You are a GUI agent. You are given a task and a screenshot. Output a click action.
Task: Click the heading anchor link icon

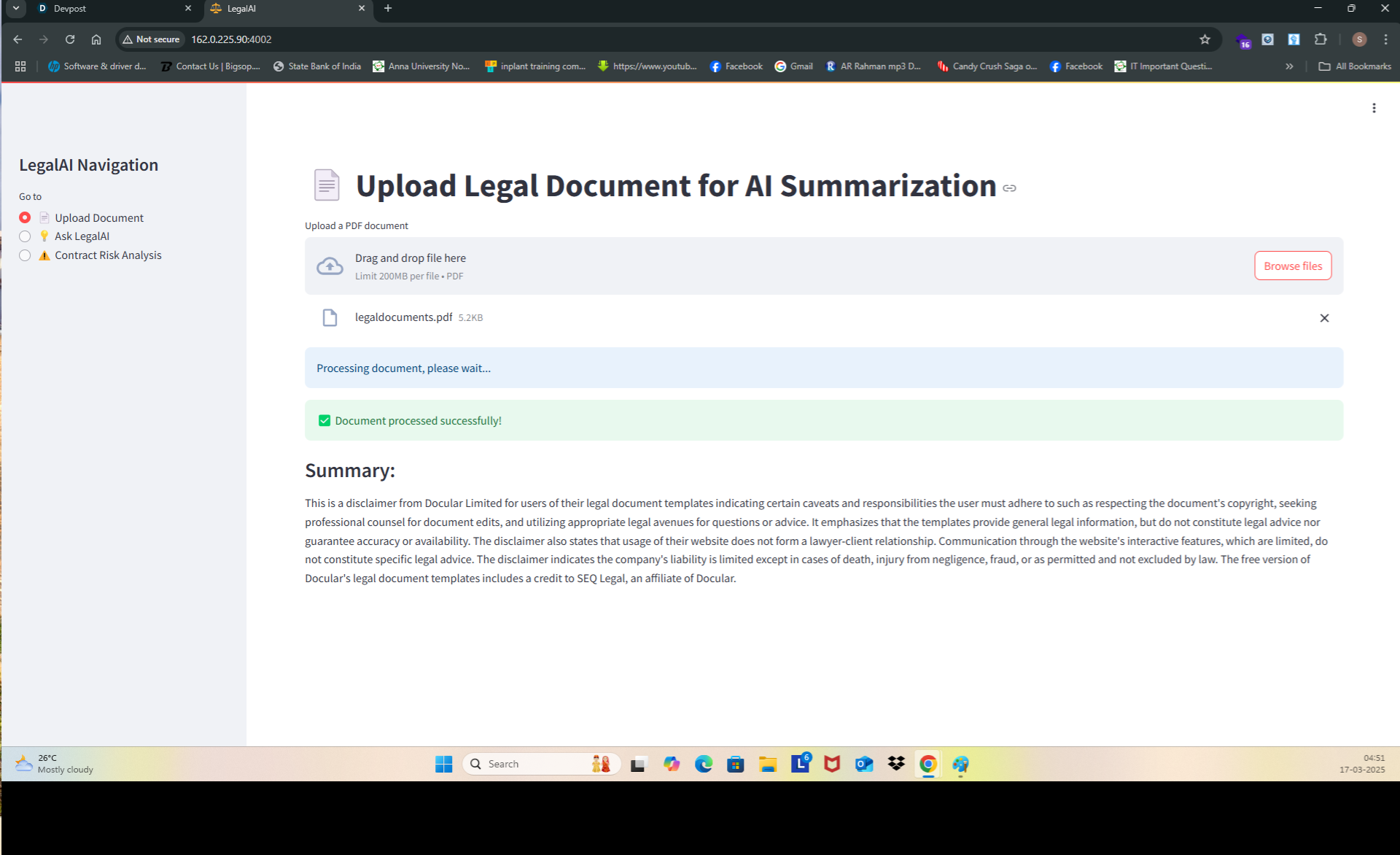click(x=1009, y=188)
